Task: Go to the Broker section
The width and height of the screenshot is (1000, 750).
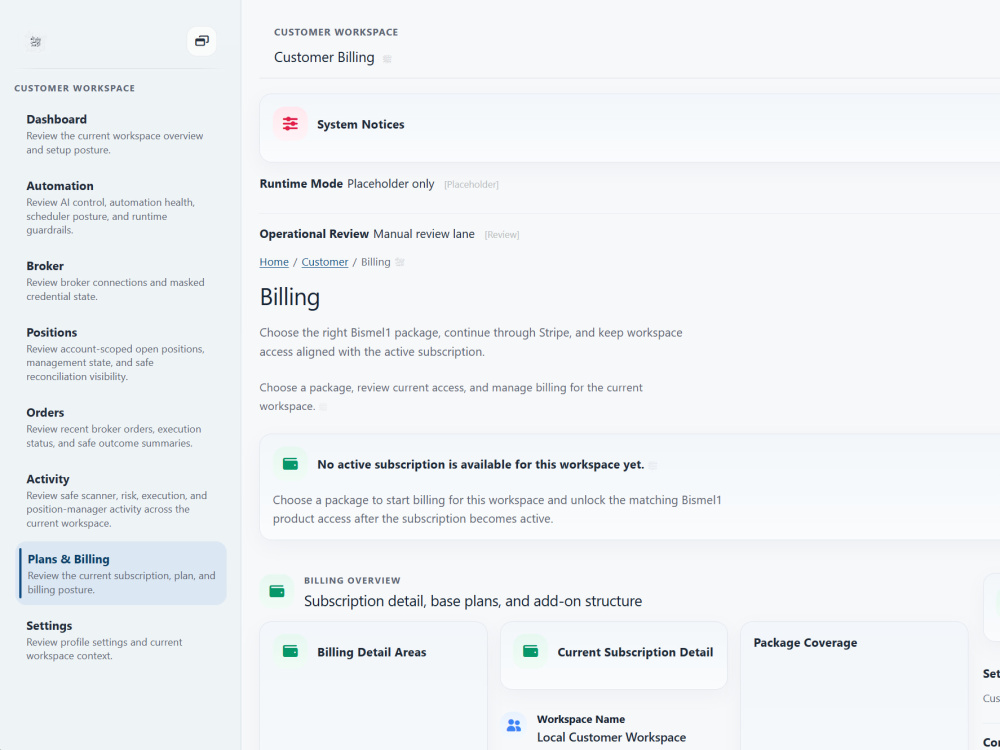Action: click(x=121, y=281)
